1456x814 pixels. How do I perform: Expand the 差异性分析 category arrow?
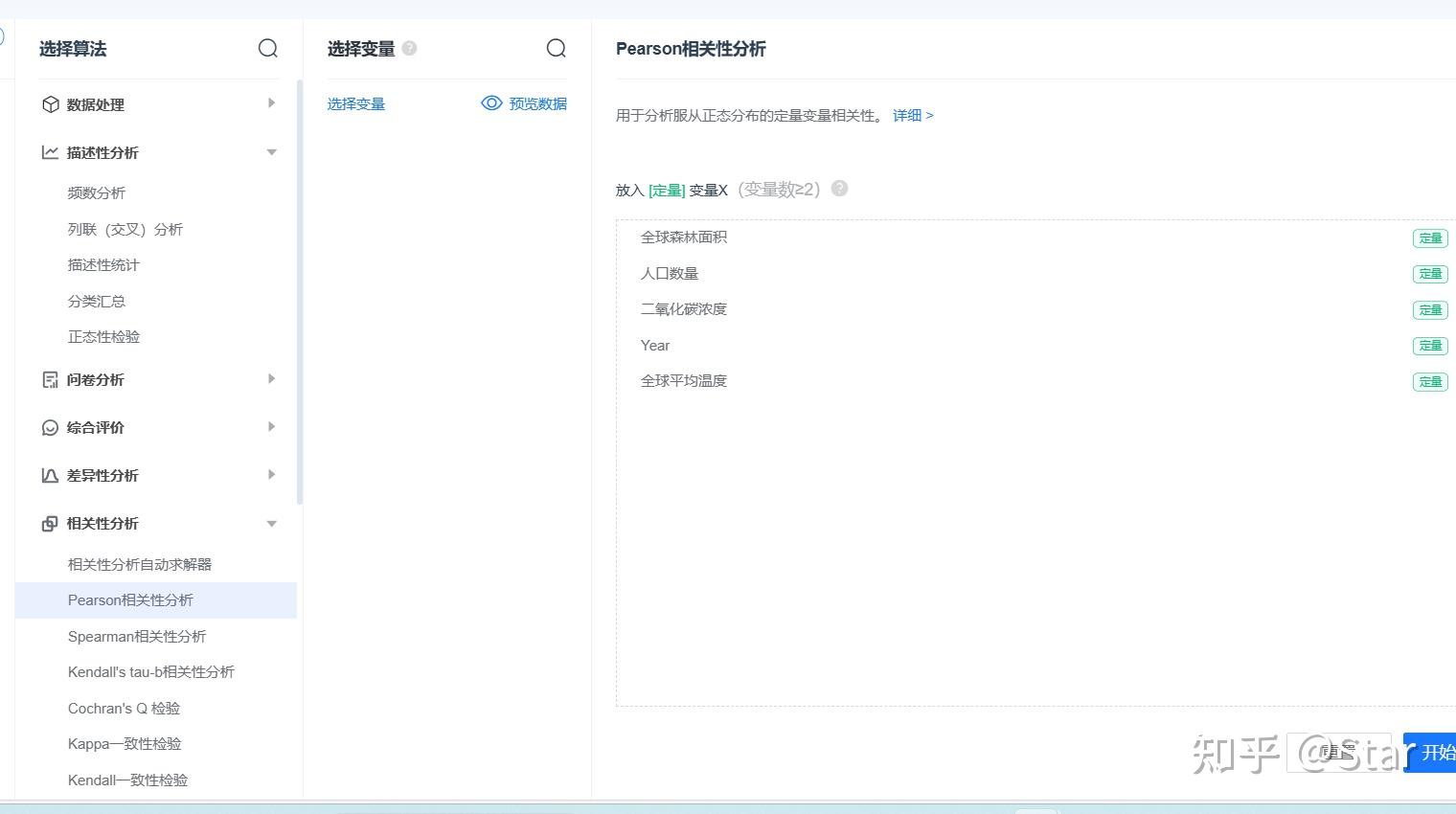(272, 475)
